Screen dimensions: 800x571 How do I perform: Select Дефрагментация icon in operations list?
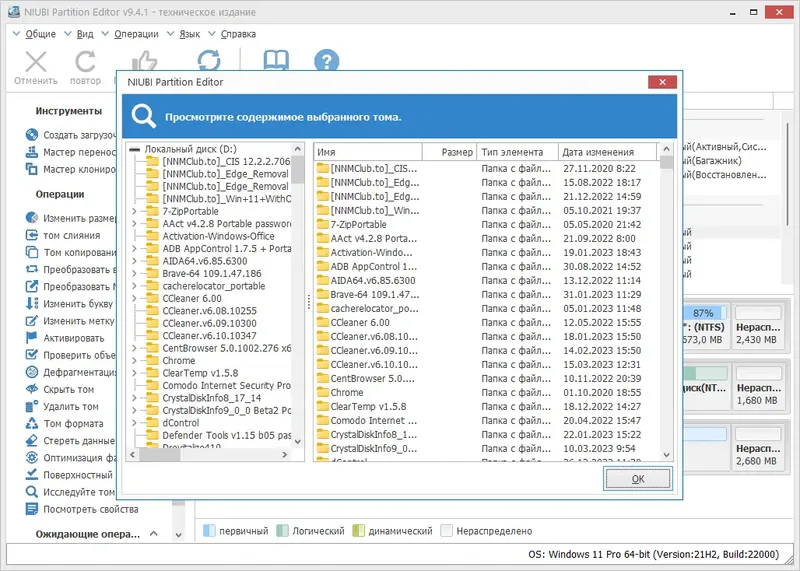tap(32, 373)
